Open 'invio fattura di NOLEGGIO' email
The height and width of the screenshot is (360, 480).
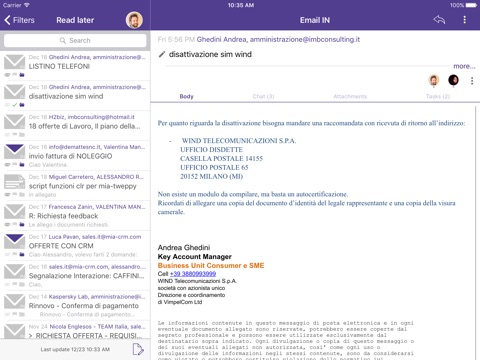[x=75, y=155]
